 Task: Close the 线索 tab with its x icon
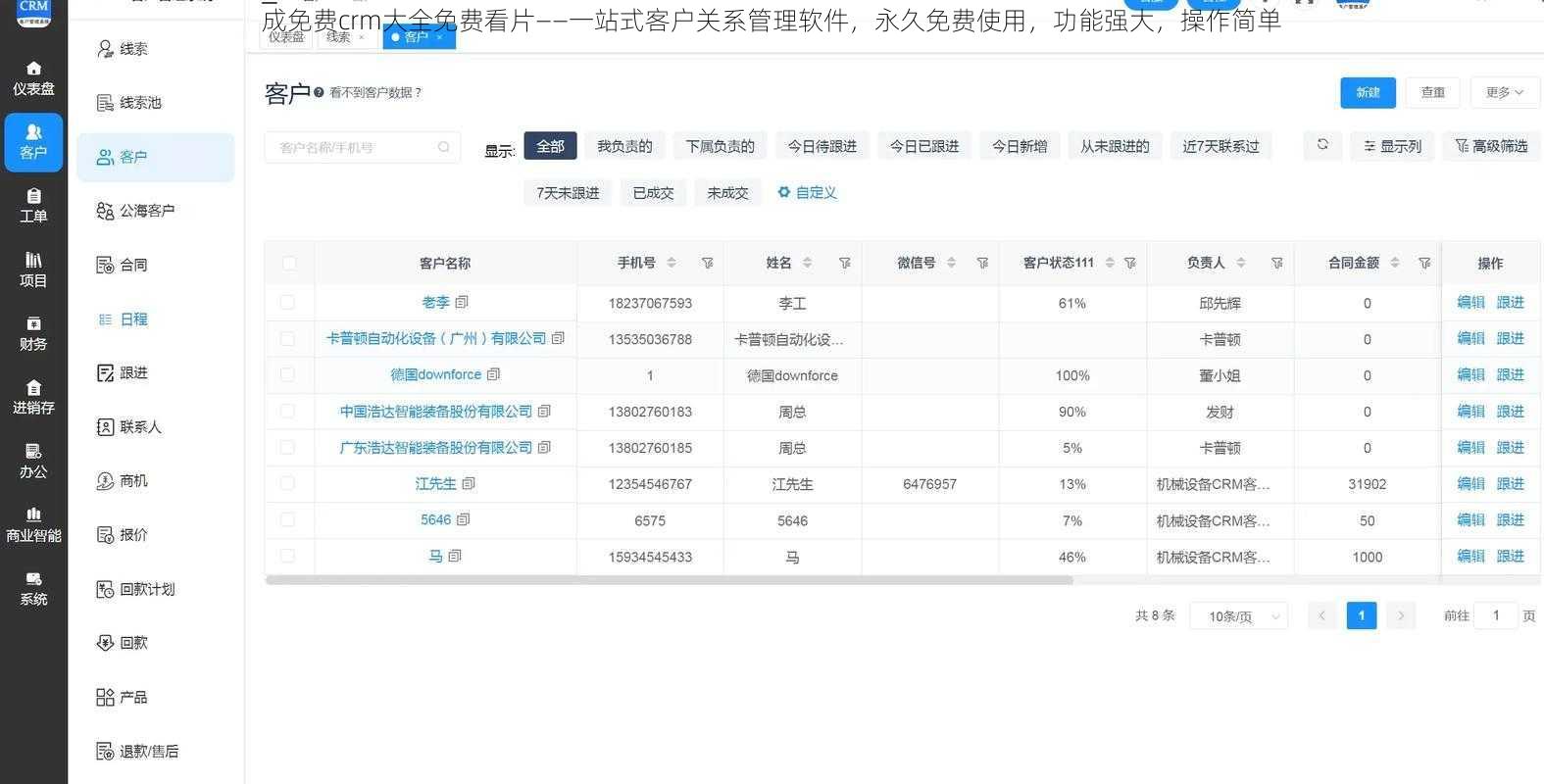pos(362,37)
